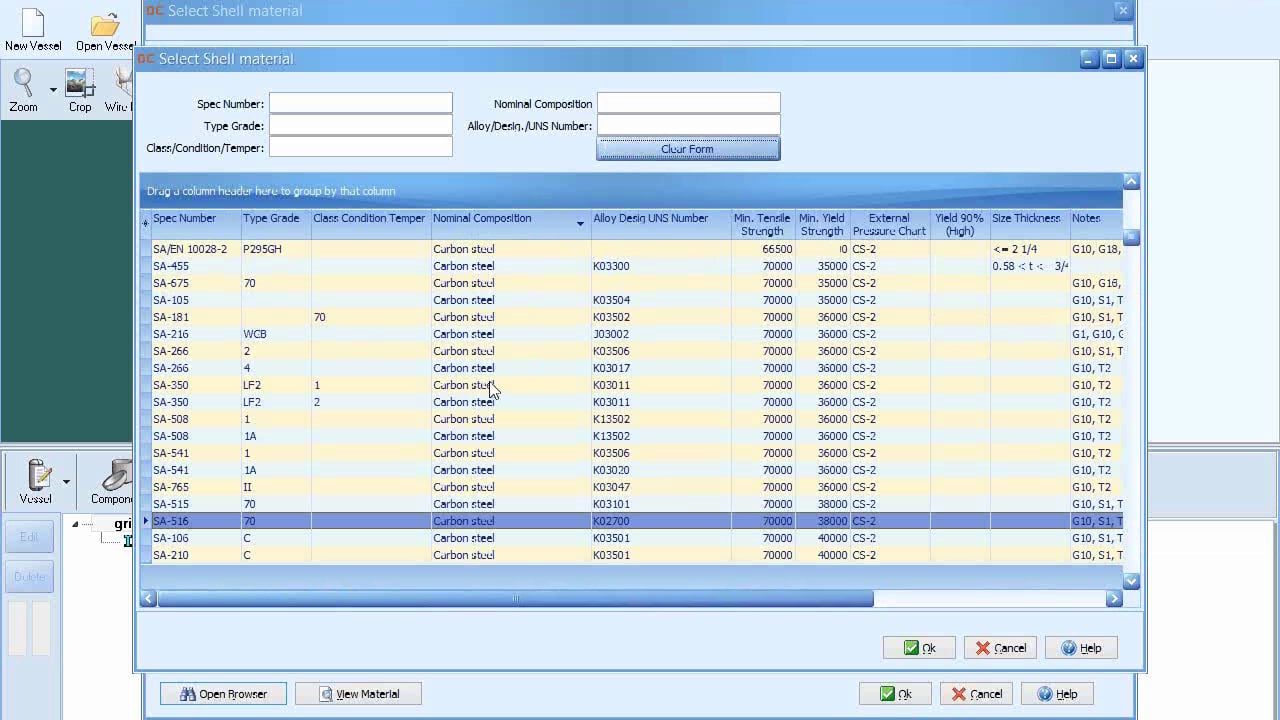Image resolution: width=1280 pixels, height=720 pixels.
Task: Click the Open Vessel folder icon
Action: (x=104, y=24)
